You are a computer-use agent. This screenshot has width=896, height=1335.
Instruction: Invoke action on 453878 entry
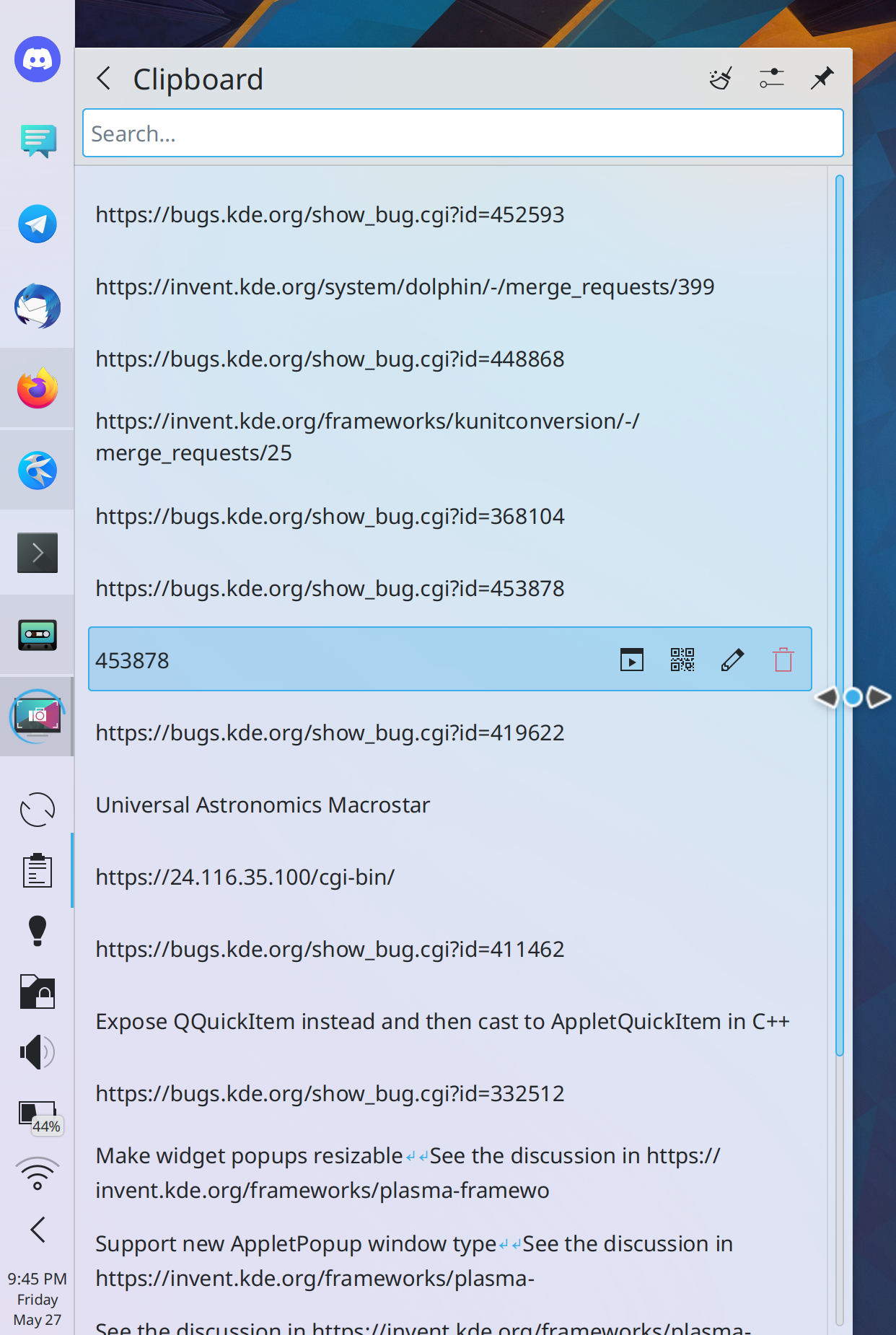pos(631,660)
